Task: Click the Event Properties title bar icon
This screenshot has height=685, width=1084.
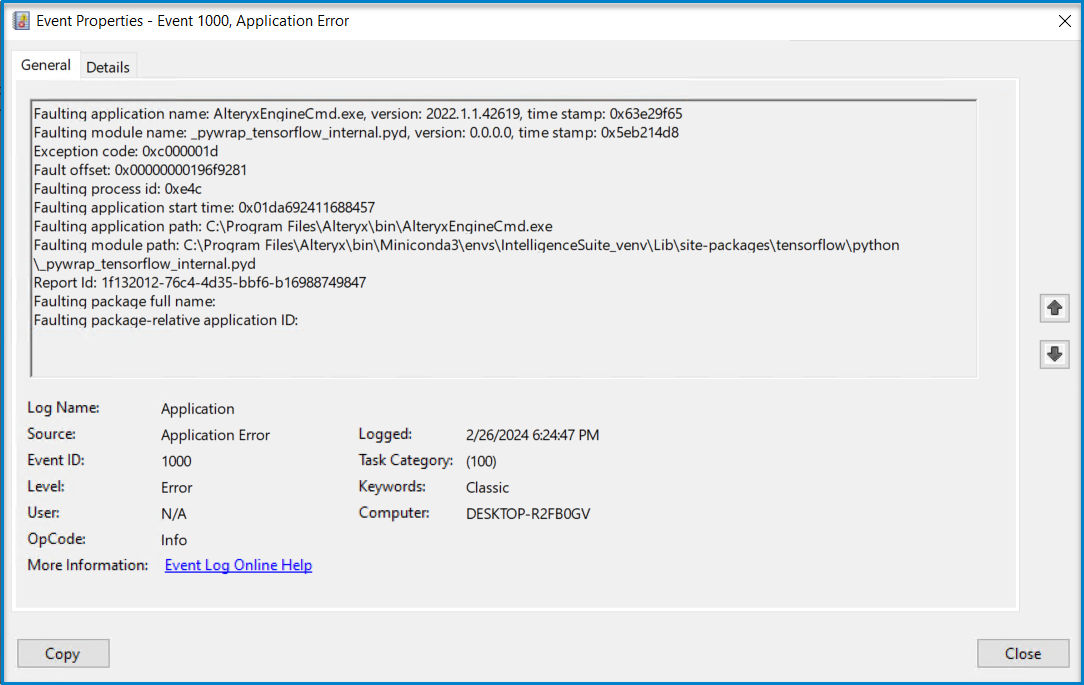Action: 21,21
